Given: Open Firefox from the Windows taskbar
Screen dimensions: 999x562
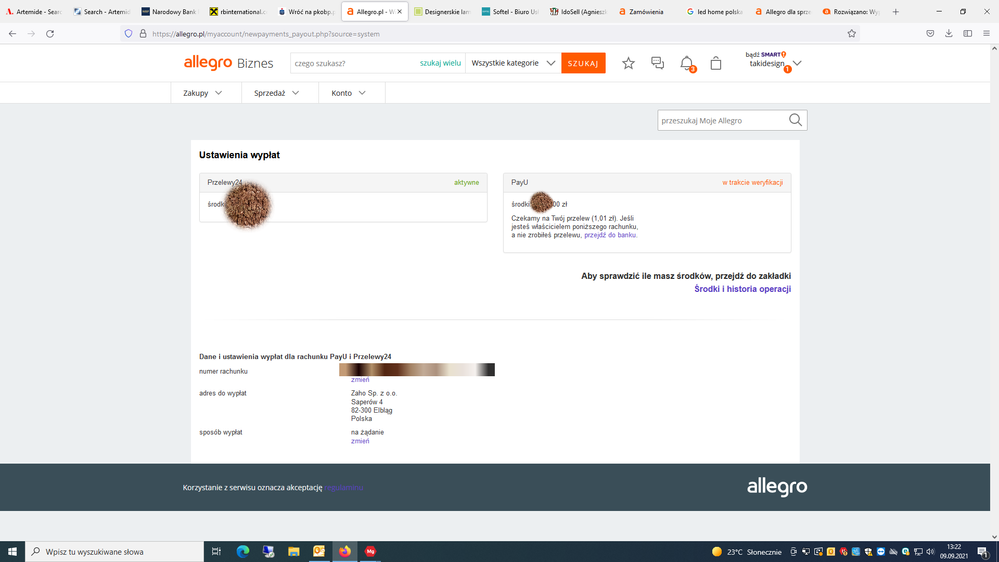Looking at the screenshot, I should point(345,551).
